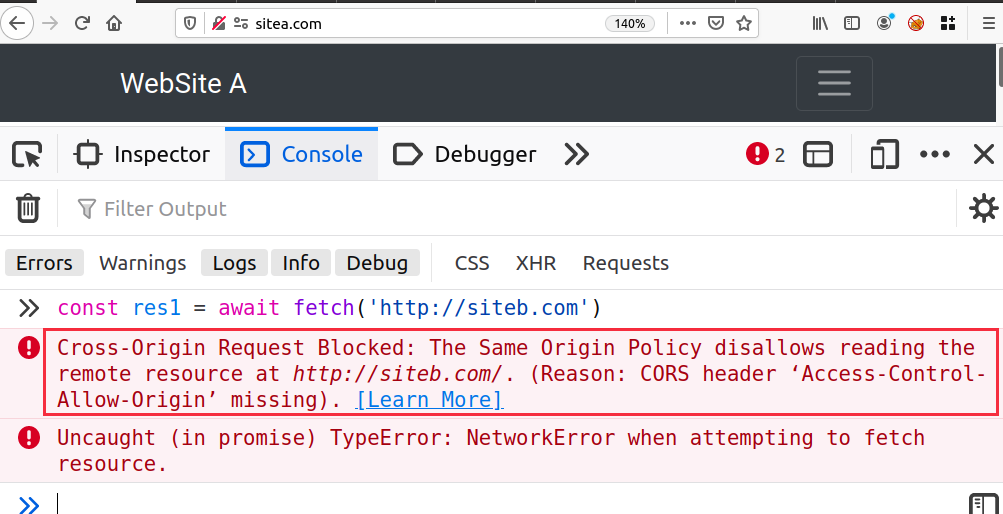
Task: Click the WebSite A brand link
Action: pyautogui.click(x=184, y=84)
